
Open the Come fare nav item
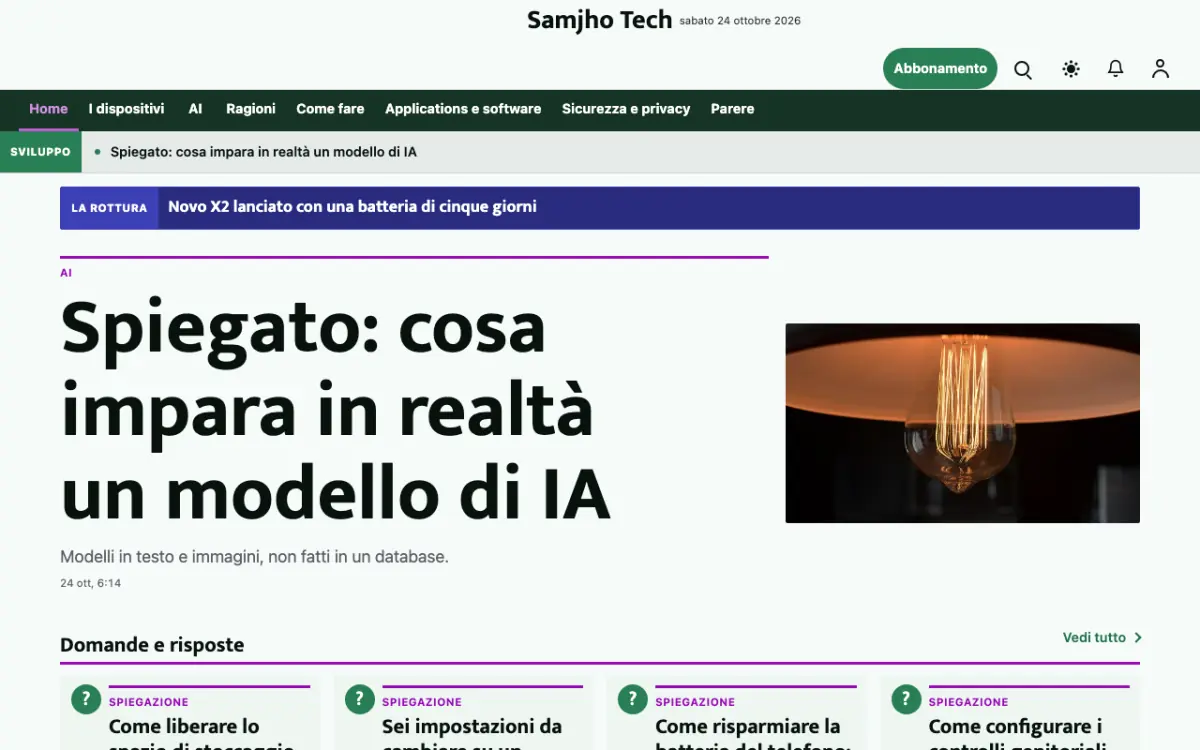click(x=330, y=109)
